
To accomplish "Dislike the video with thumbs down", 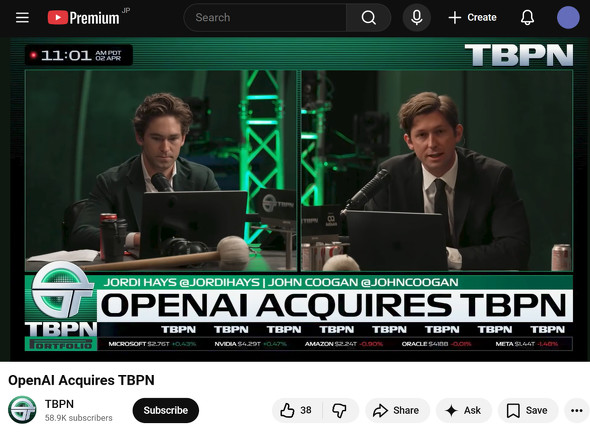I will point(340,410).
